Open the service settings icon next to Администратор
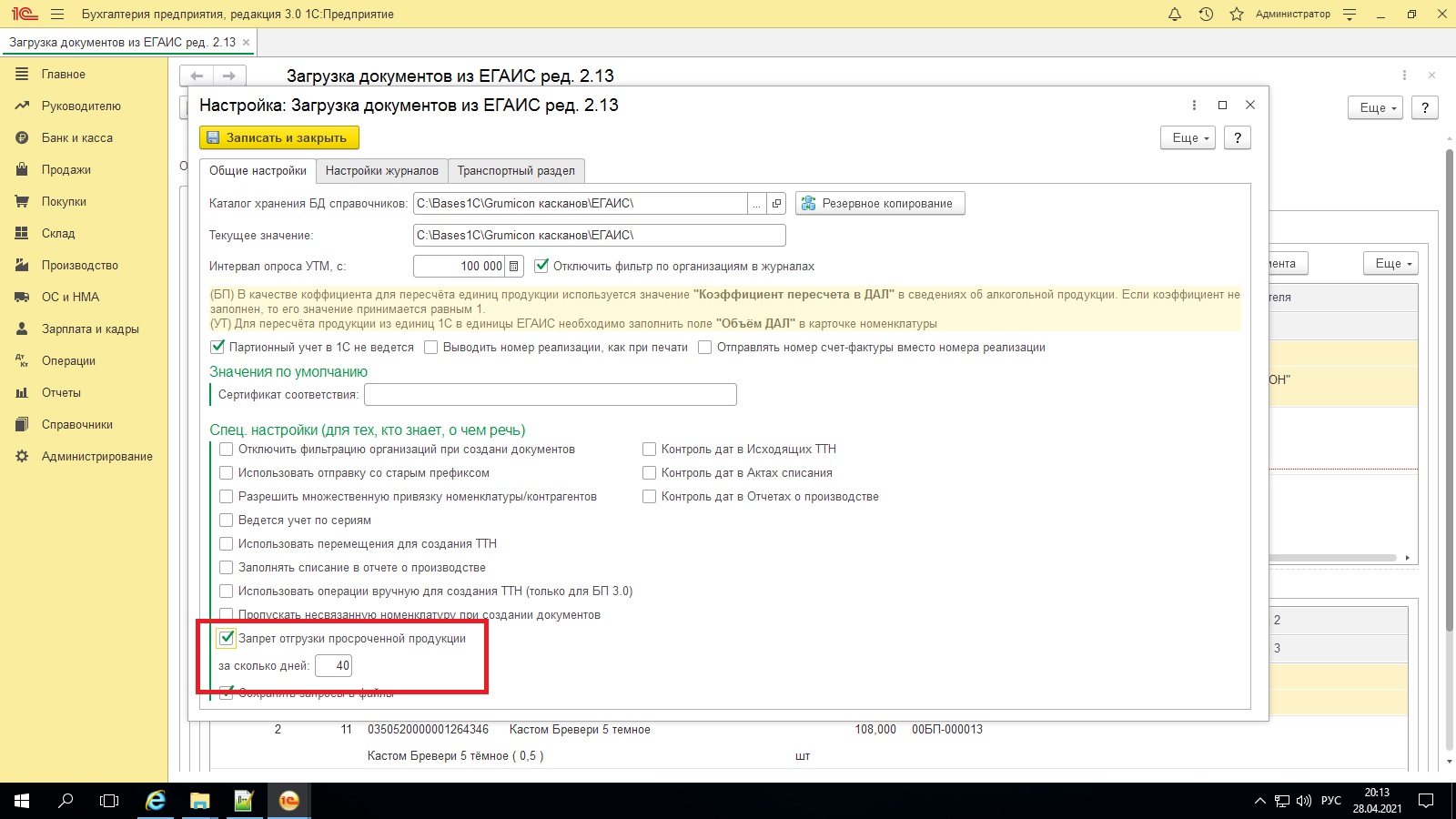This screenshot has height=819, width=1456. 1350,14
